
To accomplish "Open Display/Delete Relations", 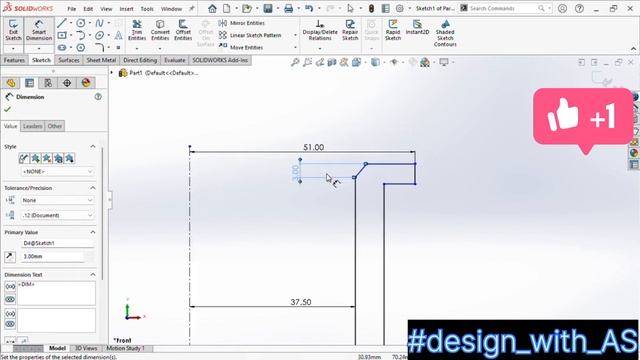I will (x=320, y=30).
